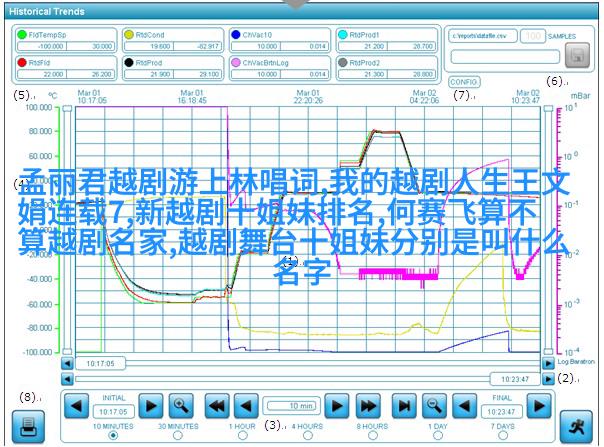Image resolution: width=604 pixels, height=447 pixels.
Task: Click the printer icon to print trends
Action: pyautogui.click(x=28, y=427)
